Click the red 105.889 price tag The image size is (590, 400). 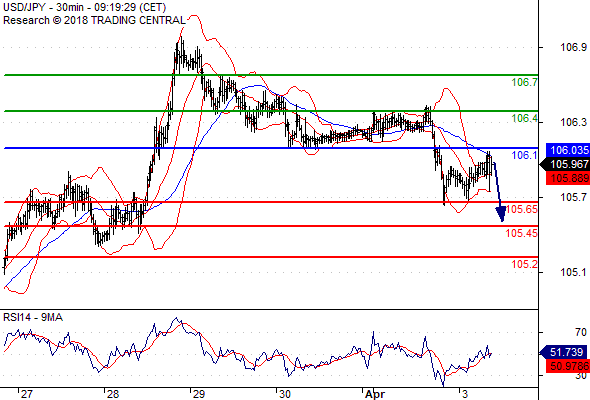tap(568, 178)
